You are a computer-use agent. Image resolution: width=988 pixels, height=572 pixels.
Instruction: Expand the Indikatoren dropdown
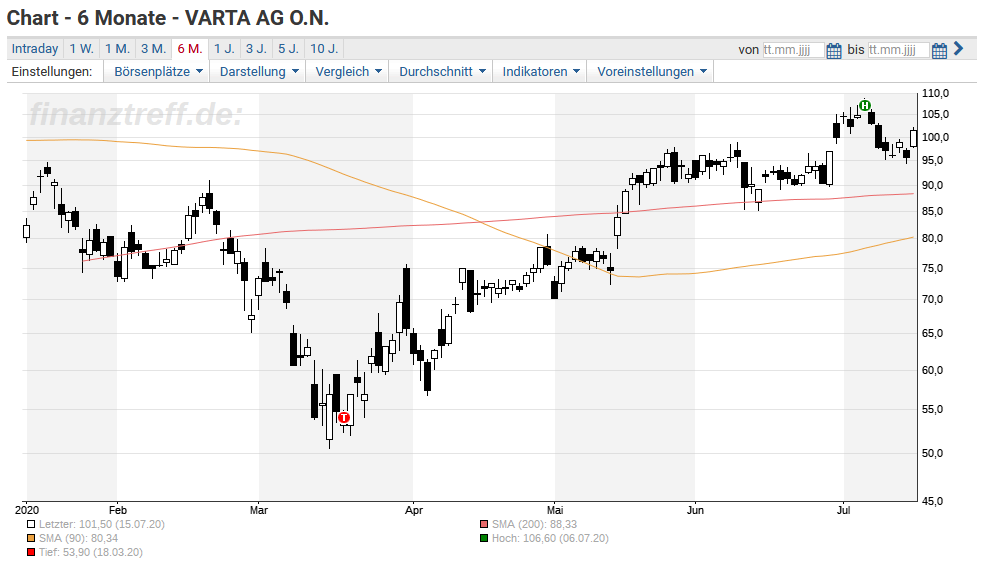click(x=541, y=72)
